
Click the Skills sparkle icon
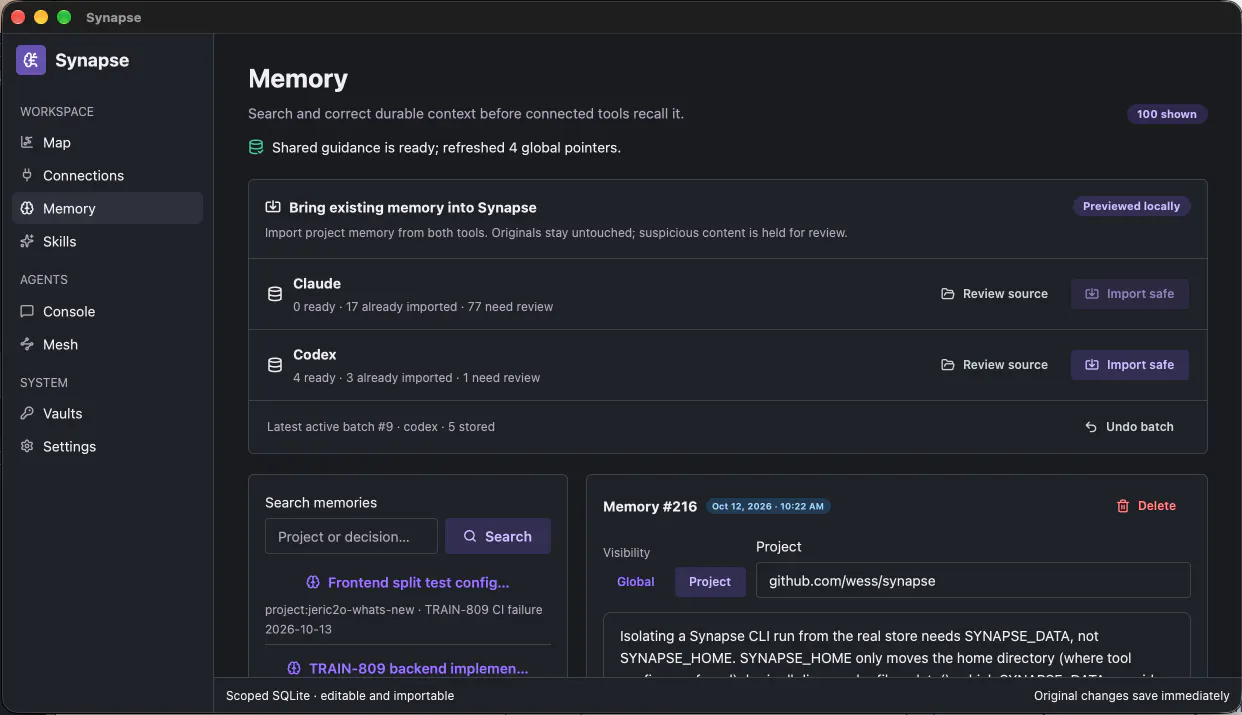(27, 242)
